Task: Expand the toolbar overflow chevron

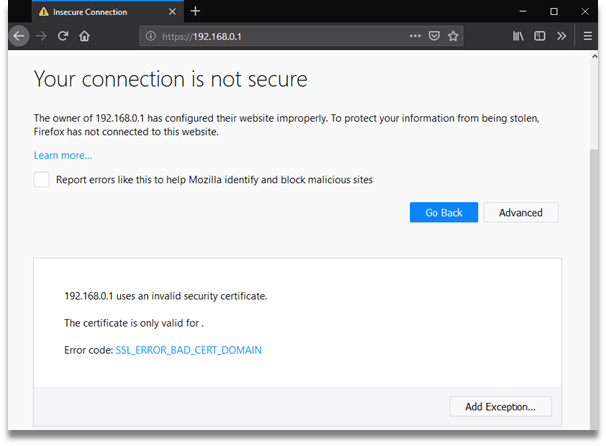Action: [561, 36]
